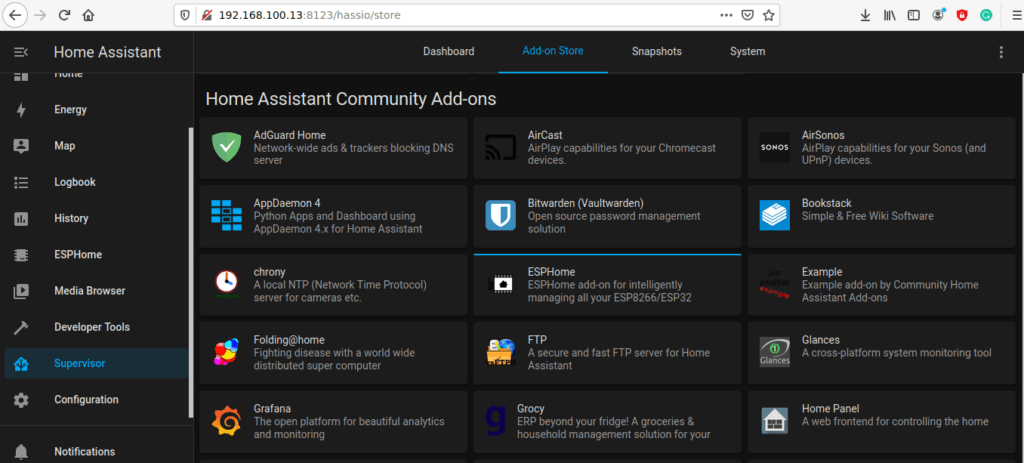Open the Firefox library icon
The image size is (1024, 463).
[x=889, y=15]
